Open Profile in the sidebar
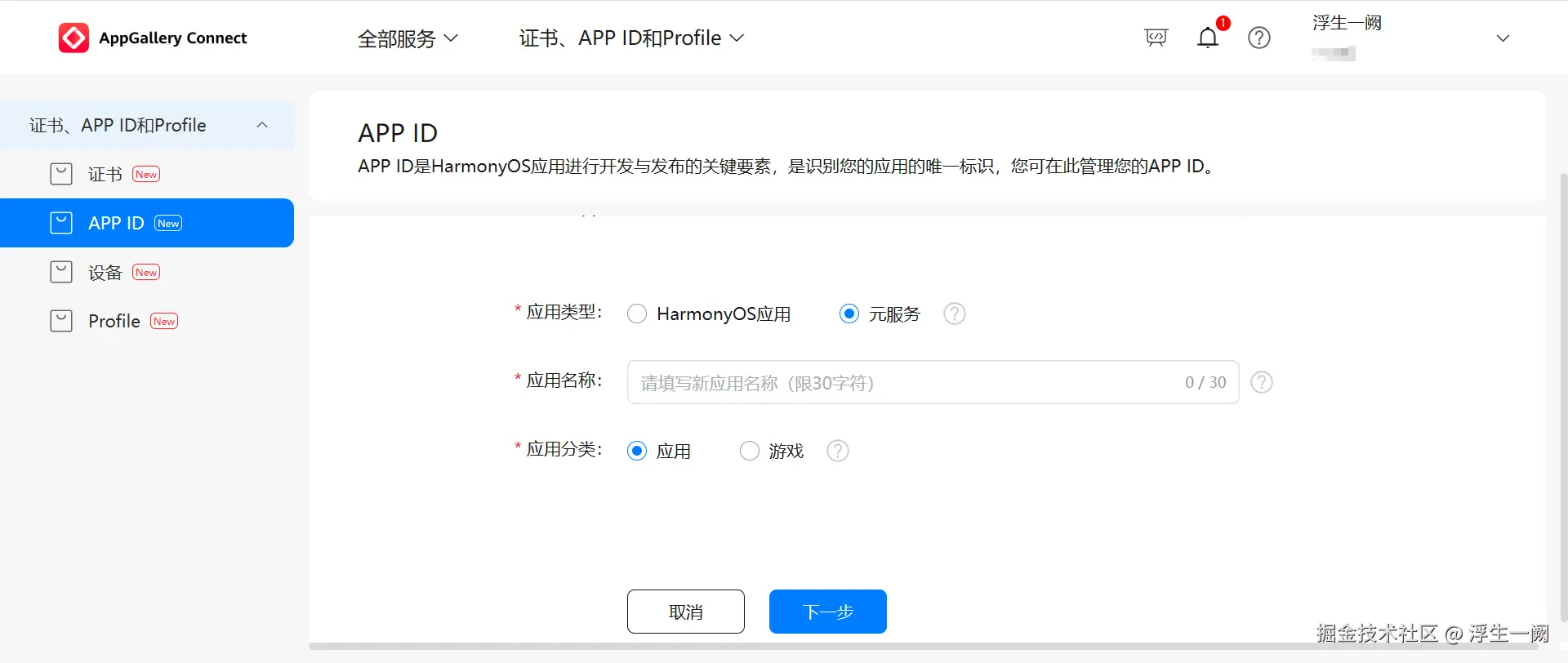1568x663 pixels. point(147,321)
